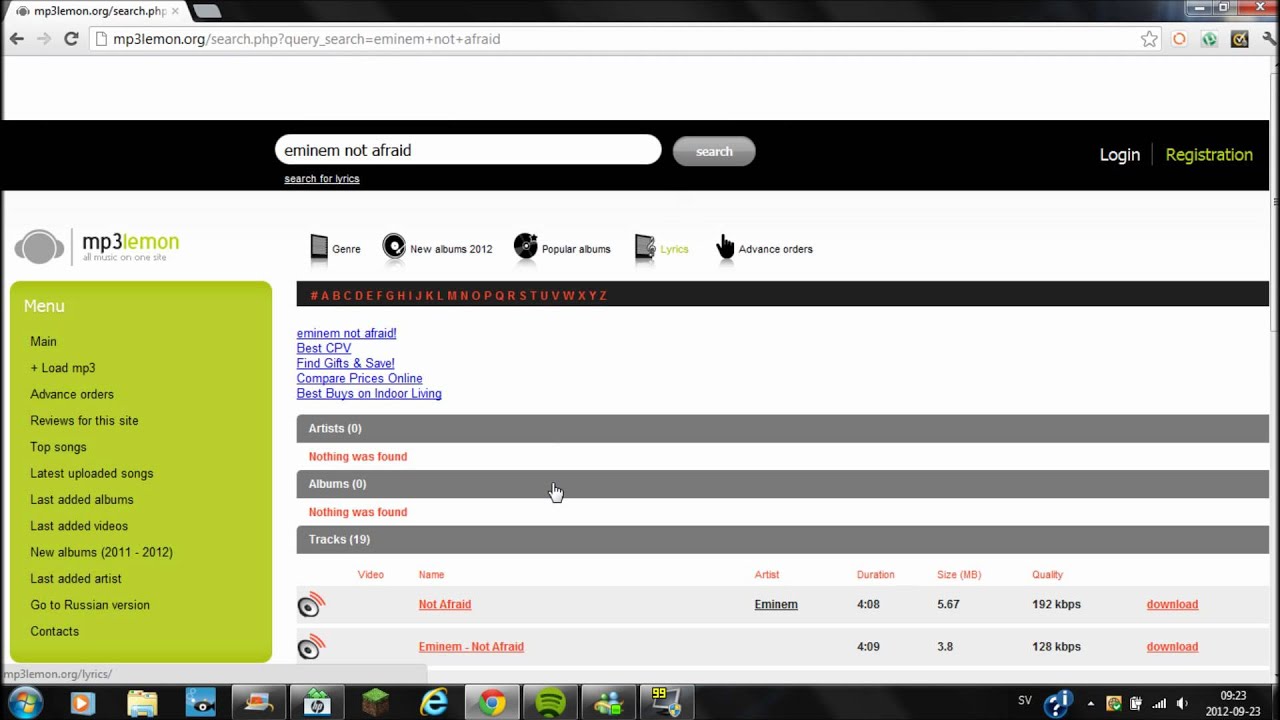Screen dimensions: 1280x720
Task: Open Compare Prices Online link
Action: 359,378
